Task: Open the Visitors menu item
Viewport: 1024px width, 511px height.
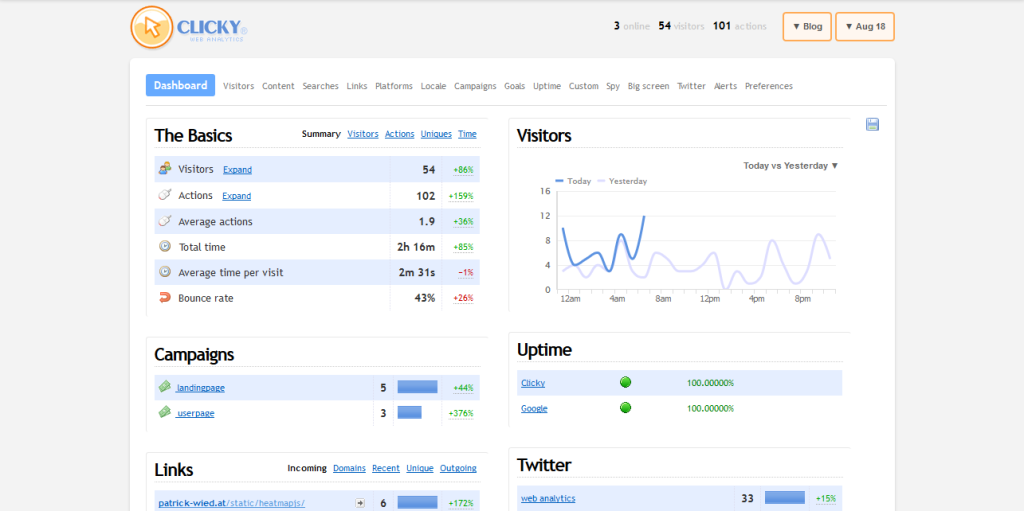Action: click(x=238, y=86)
